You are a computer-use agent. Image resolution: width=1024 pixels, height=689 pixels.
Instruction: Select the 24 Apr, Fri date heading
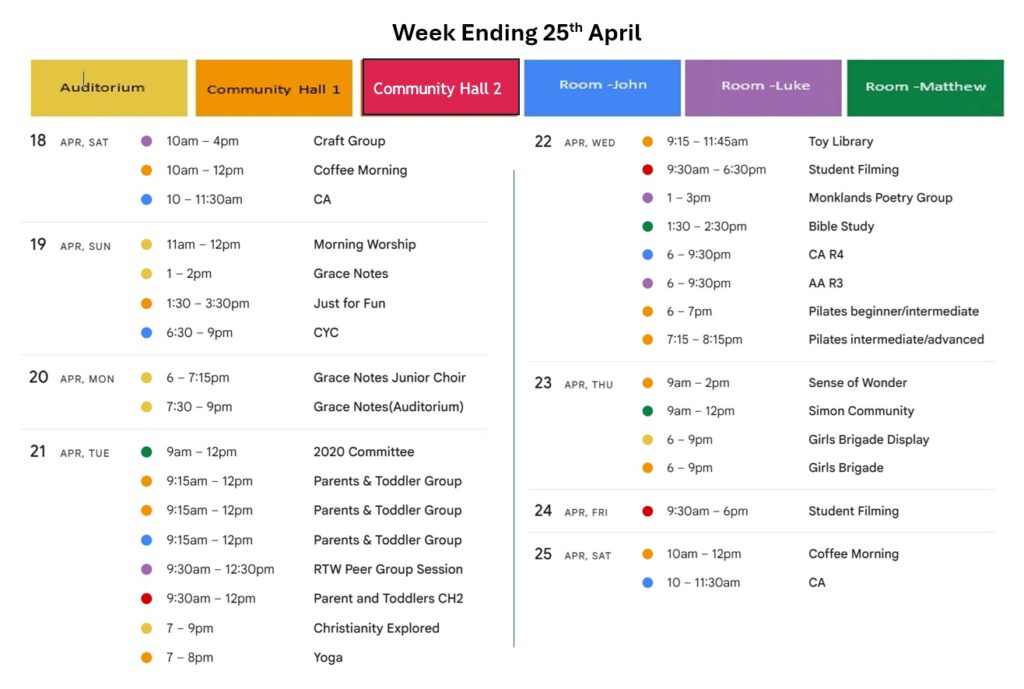point(571,511)
